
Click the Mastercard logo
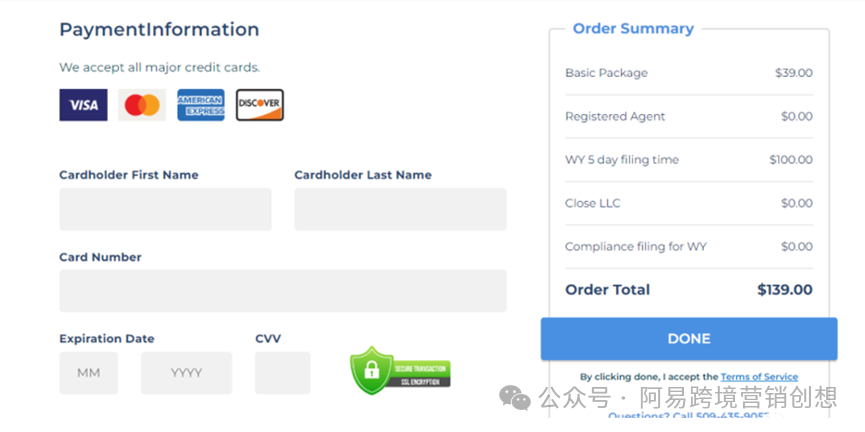(x=142, y=105)
